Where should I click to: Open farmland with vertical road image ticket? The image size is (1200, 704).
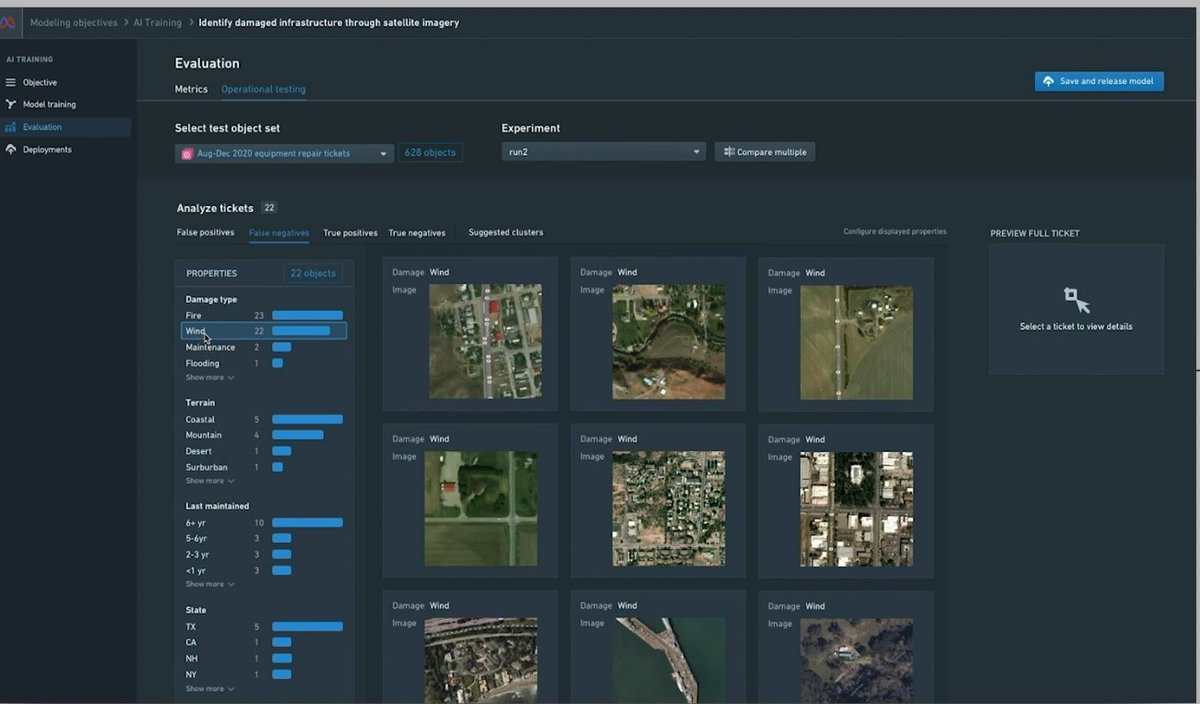coord(856,343)
